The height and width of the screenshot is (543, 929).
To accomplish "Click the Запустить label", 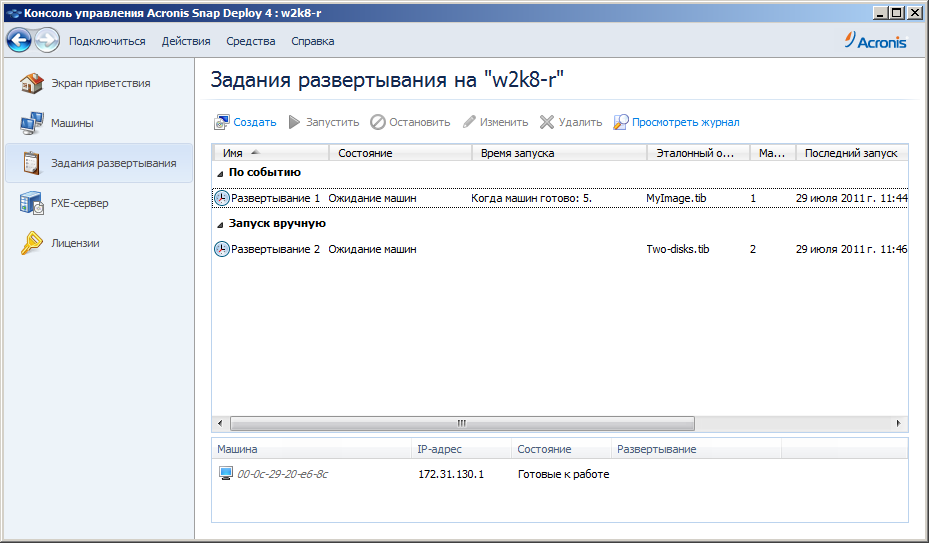I will (x=332, y=122).
